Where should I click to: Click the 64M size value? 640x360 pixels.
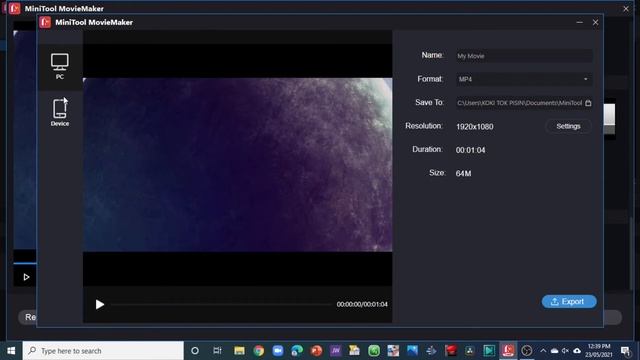point(463,173)
